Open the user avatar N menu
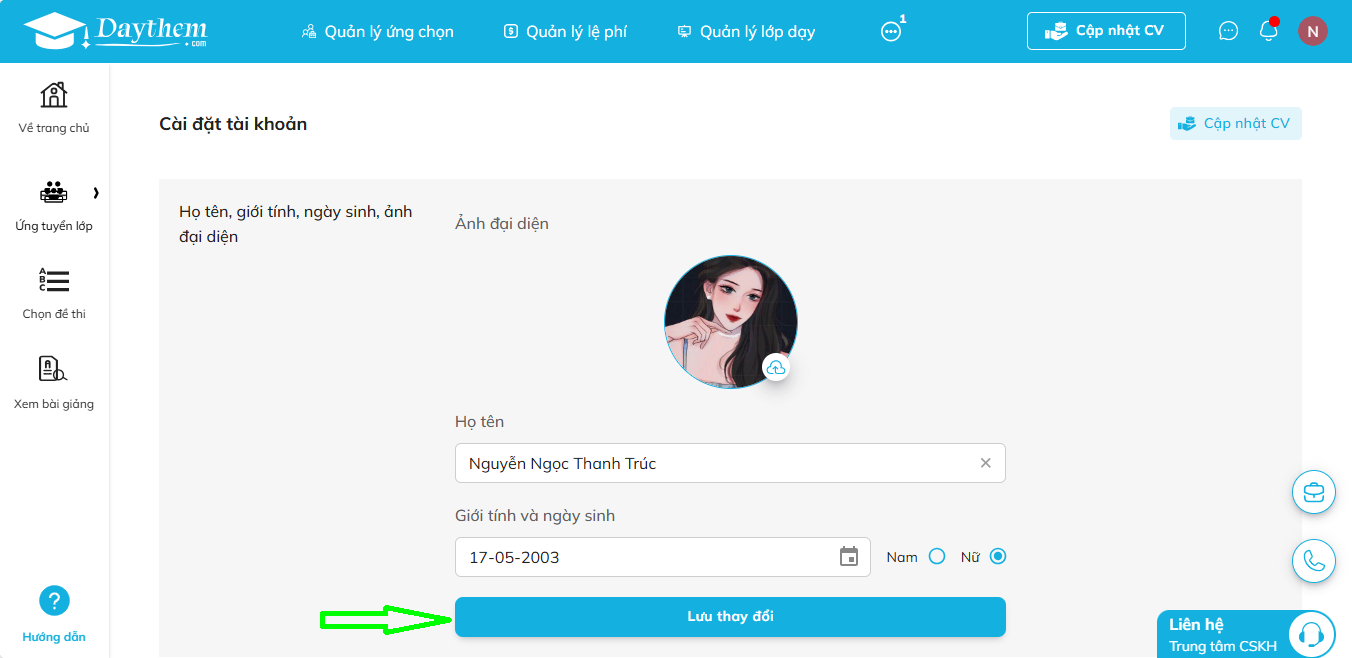This screenshot has height=658, width=1352. pyautogui.click(x=1312, y=31)
